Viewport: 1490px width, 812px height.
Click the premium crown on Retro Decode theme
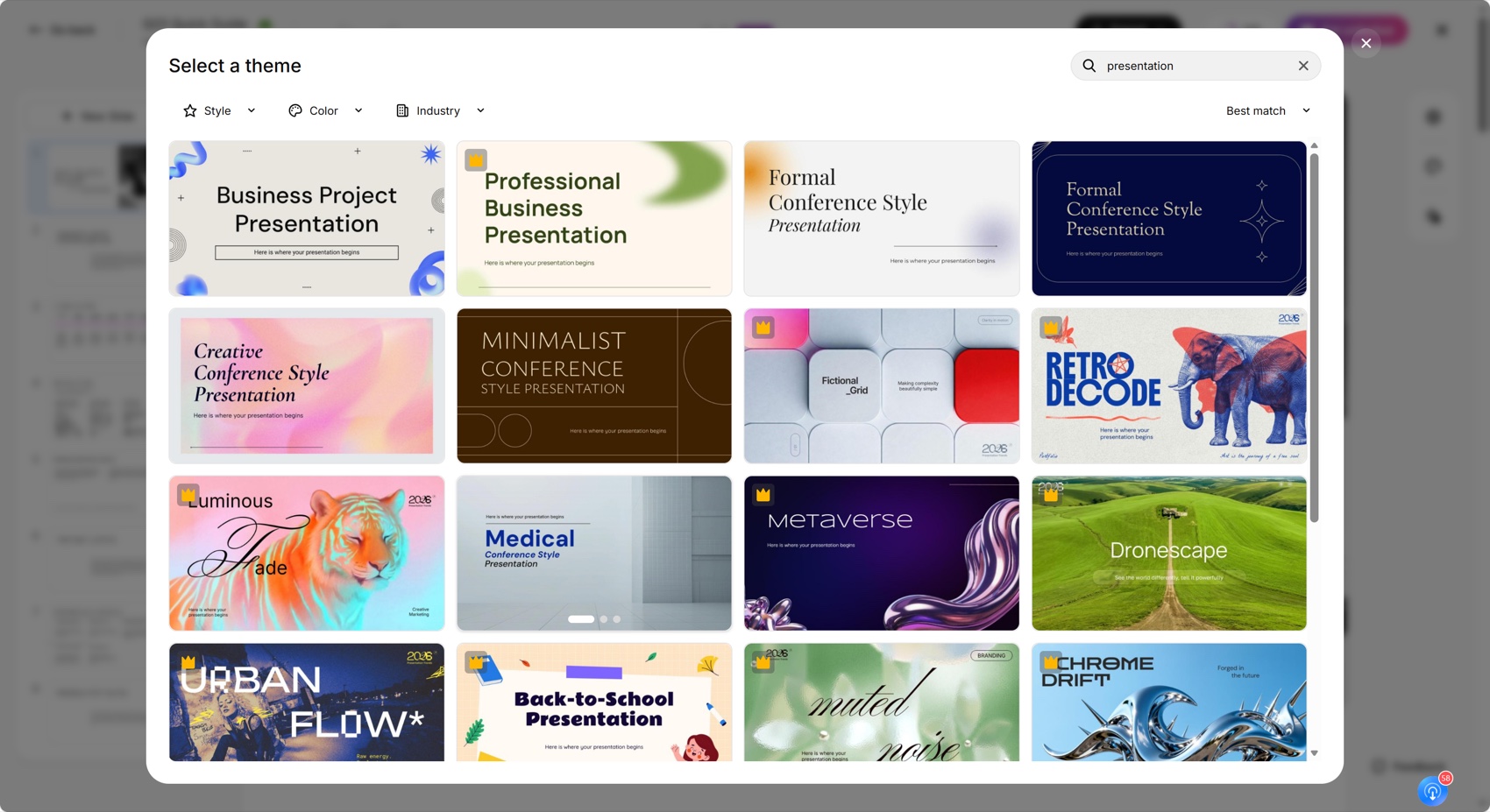coord(1051,328)
